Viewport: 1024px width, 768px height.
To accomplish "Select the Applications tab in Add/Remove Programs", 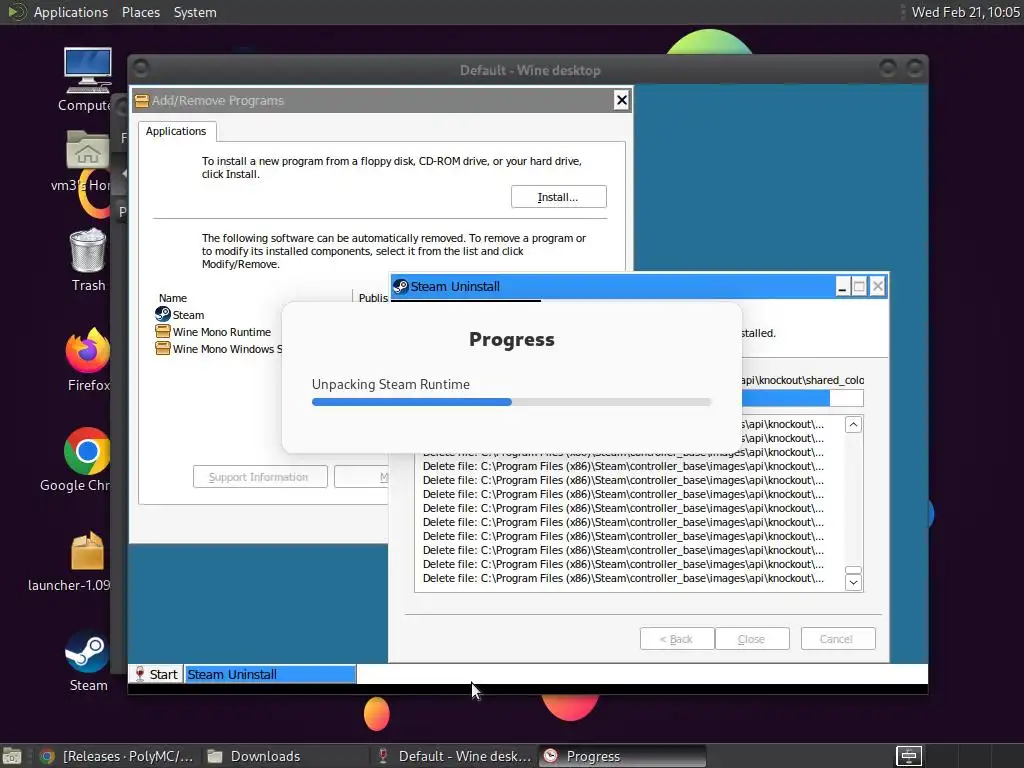I will 176,131.
